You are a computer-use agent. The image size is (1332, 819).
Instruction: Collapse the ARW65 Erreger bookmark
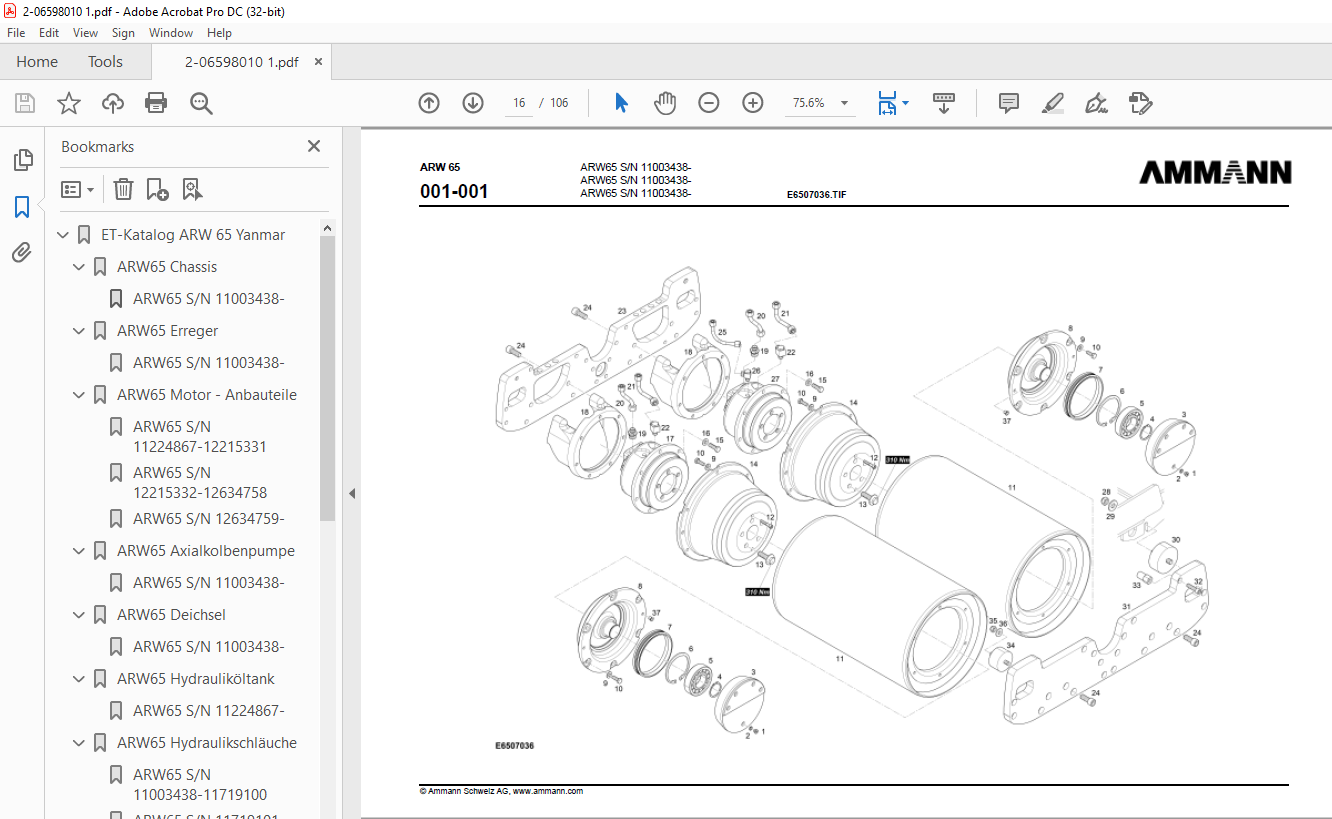[x=79, y=331]
